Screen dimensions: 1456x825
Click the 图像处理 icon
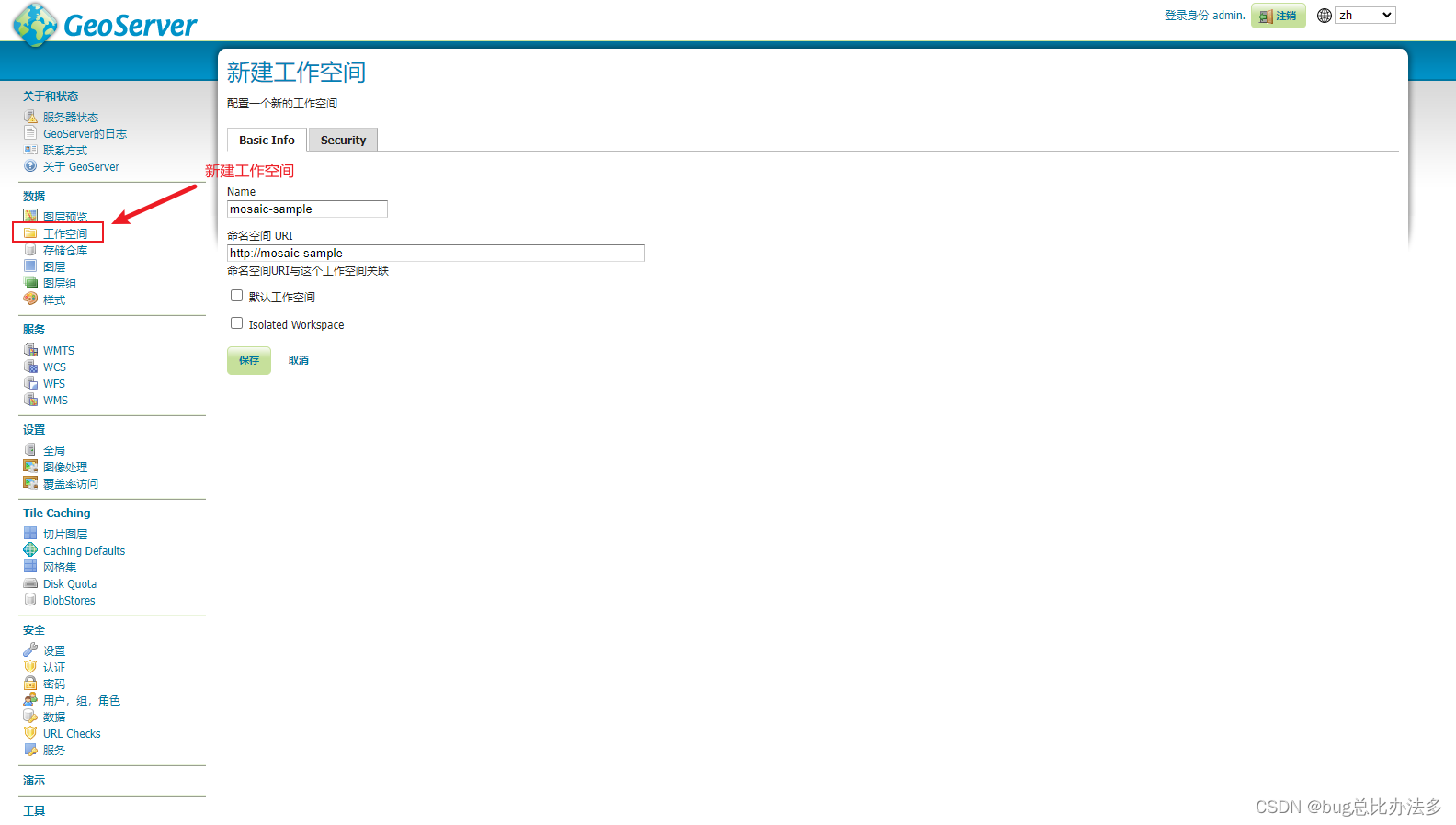[30, 467]
